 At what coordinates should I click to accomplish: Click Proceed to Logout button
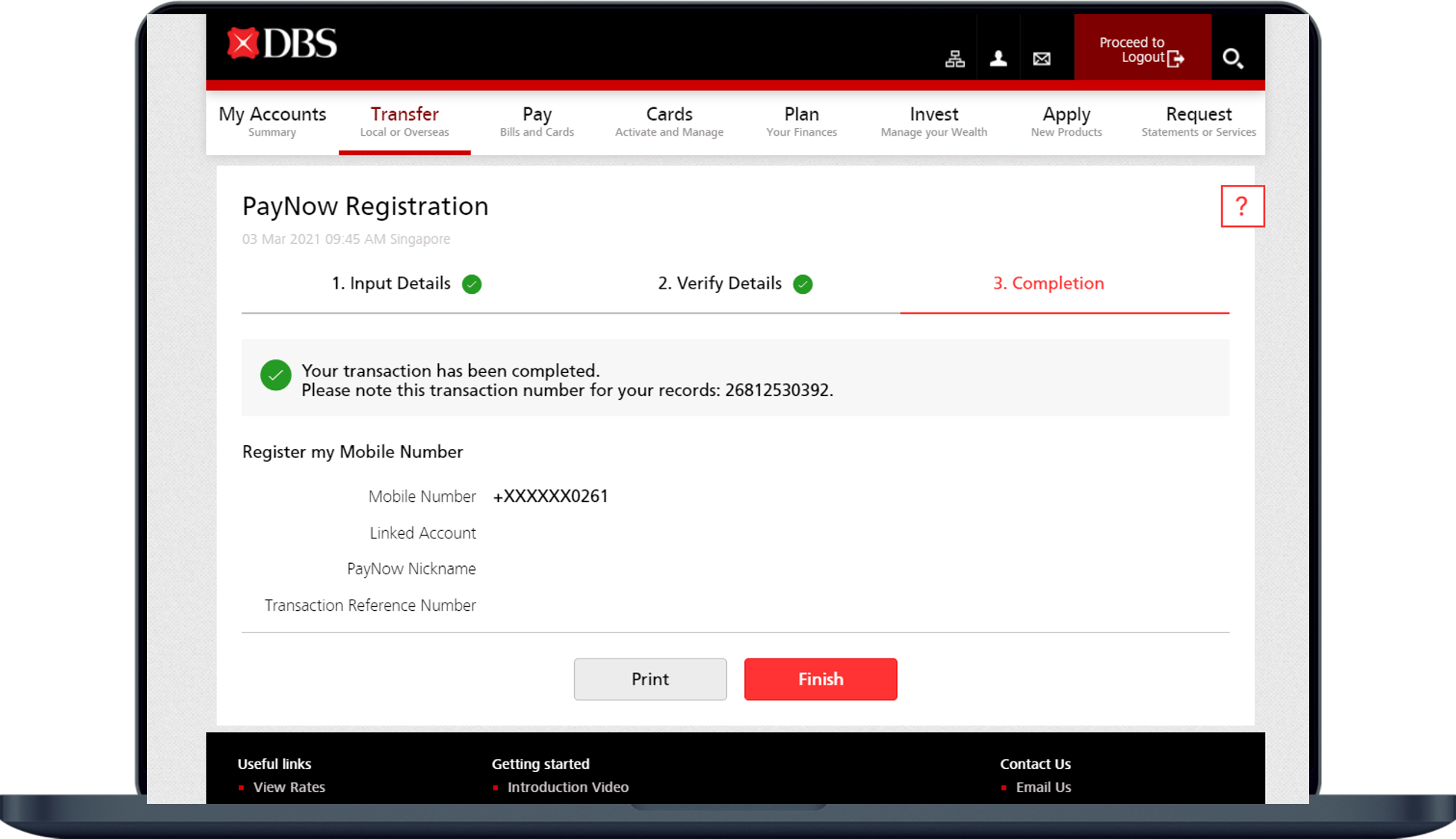click(x=1142, y=47)
